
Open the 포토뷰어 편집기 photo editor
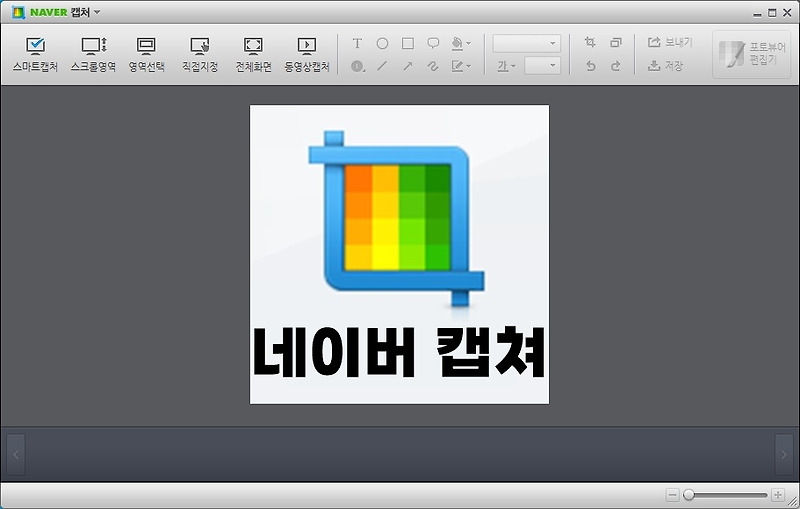pos(752,54)
